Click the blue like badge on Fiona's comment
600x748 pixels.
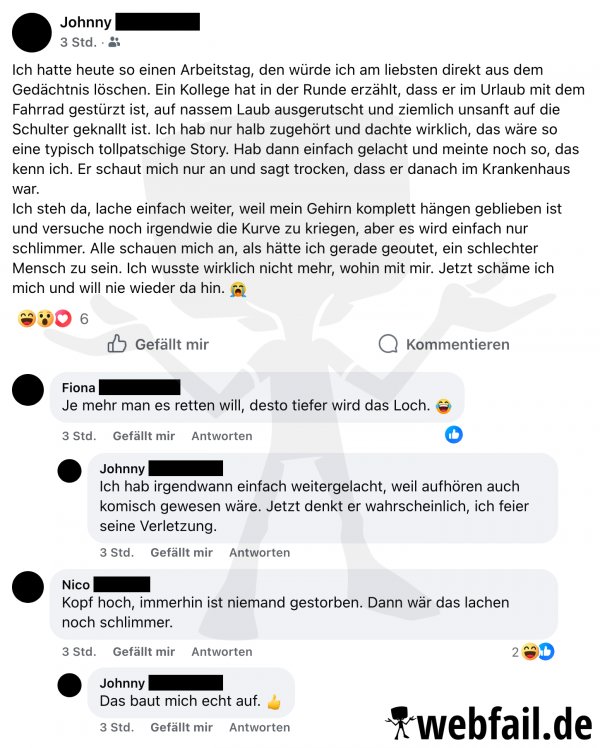(454, 435)
